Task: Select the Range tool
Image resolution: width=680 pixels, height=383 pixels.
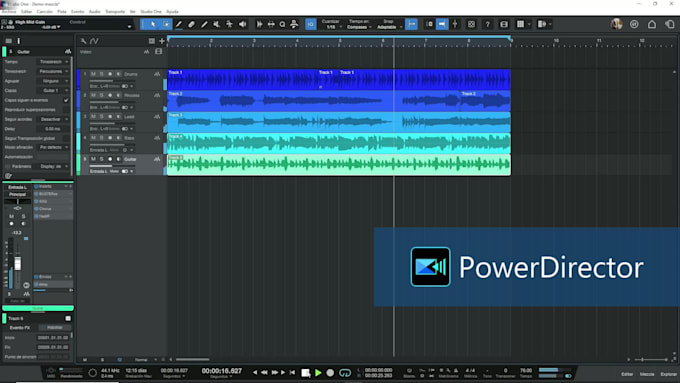Action: 166,25
